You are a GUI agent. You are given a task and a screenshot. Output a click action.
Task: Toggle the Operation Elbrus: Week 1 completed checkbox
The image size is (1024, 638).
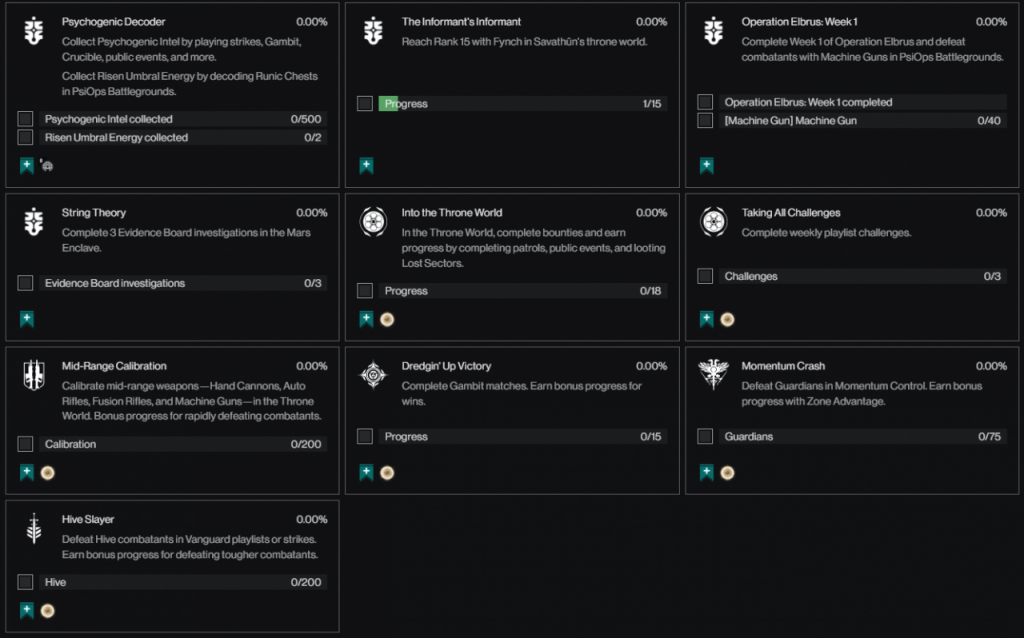point(705,102)
